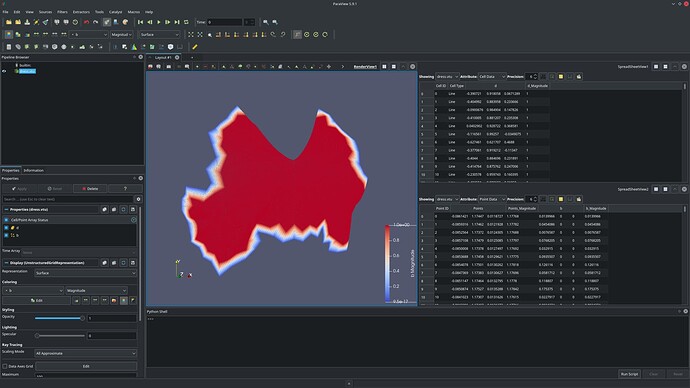The width and height of the screenshot is (690, 388).
Task: Click the Edit button beside Data Axes Grid
Action: 86,366
